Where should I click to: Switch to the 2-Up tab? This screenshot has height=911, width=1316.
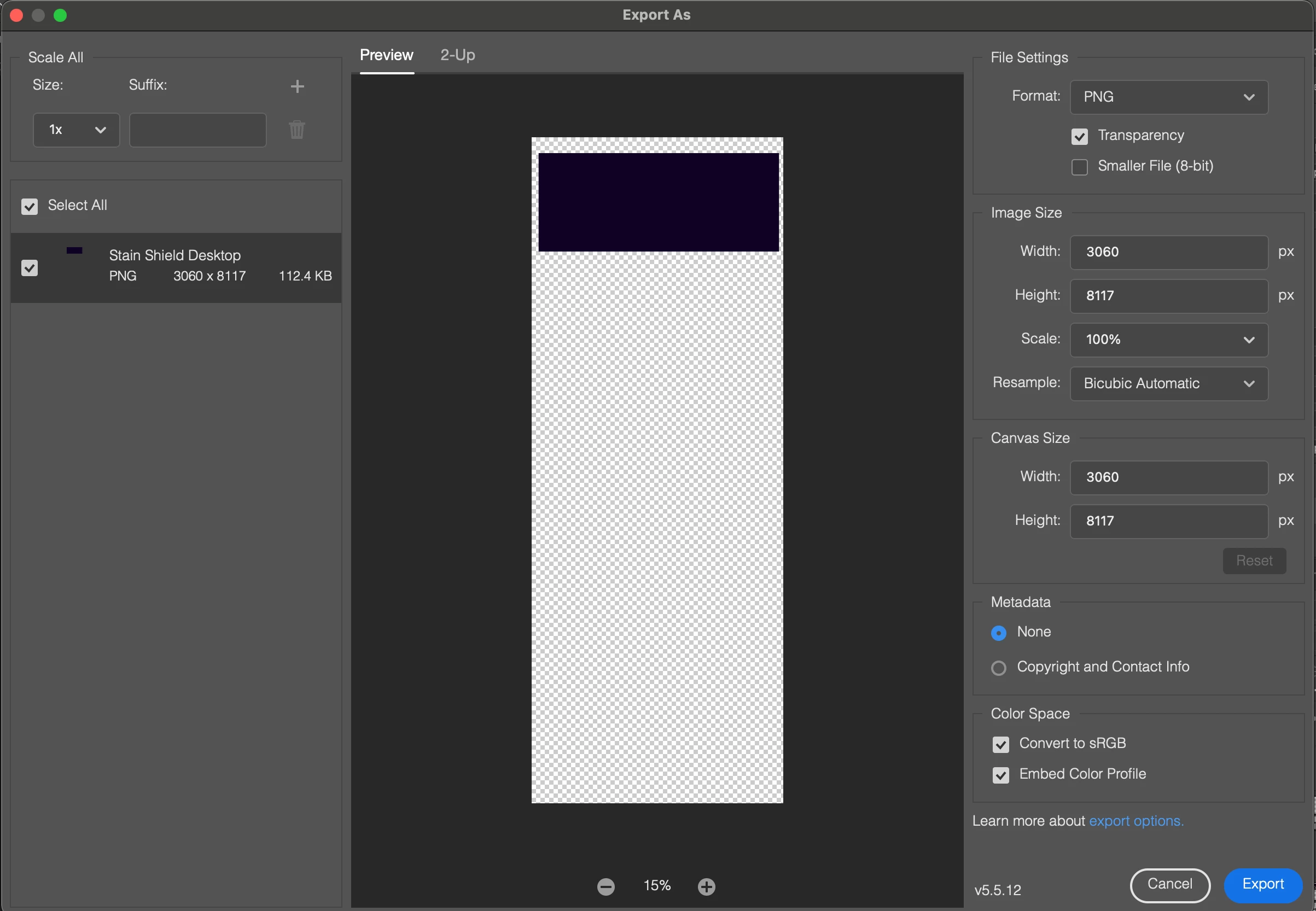coord(457,55)
